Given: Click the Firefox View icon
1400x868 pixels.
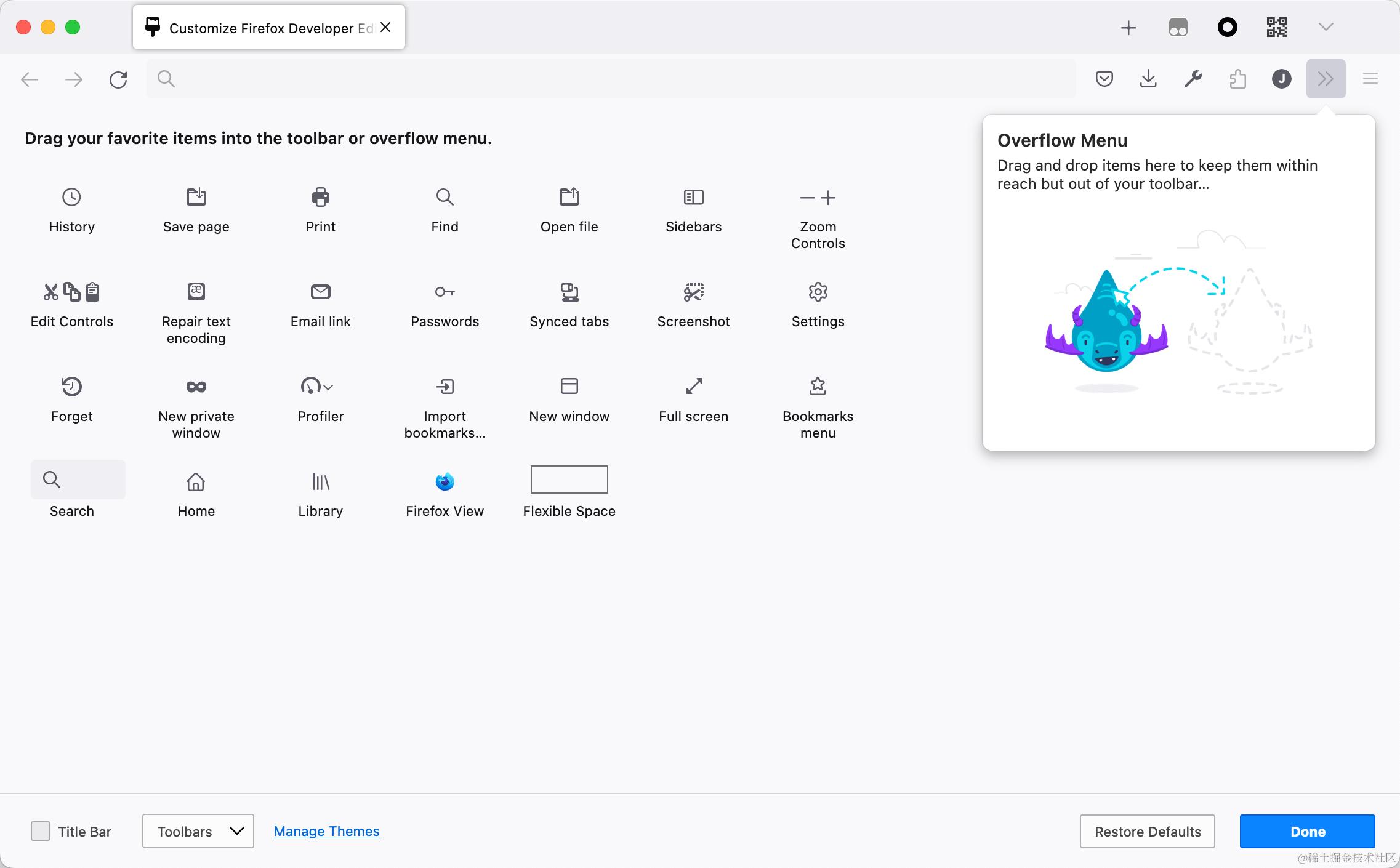Looking at the screenshot, I should tap(445, 481).
